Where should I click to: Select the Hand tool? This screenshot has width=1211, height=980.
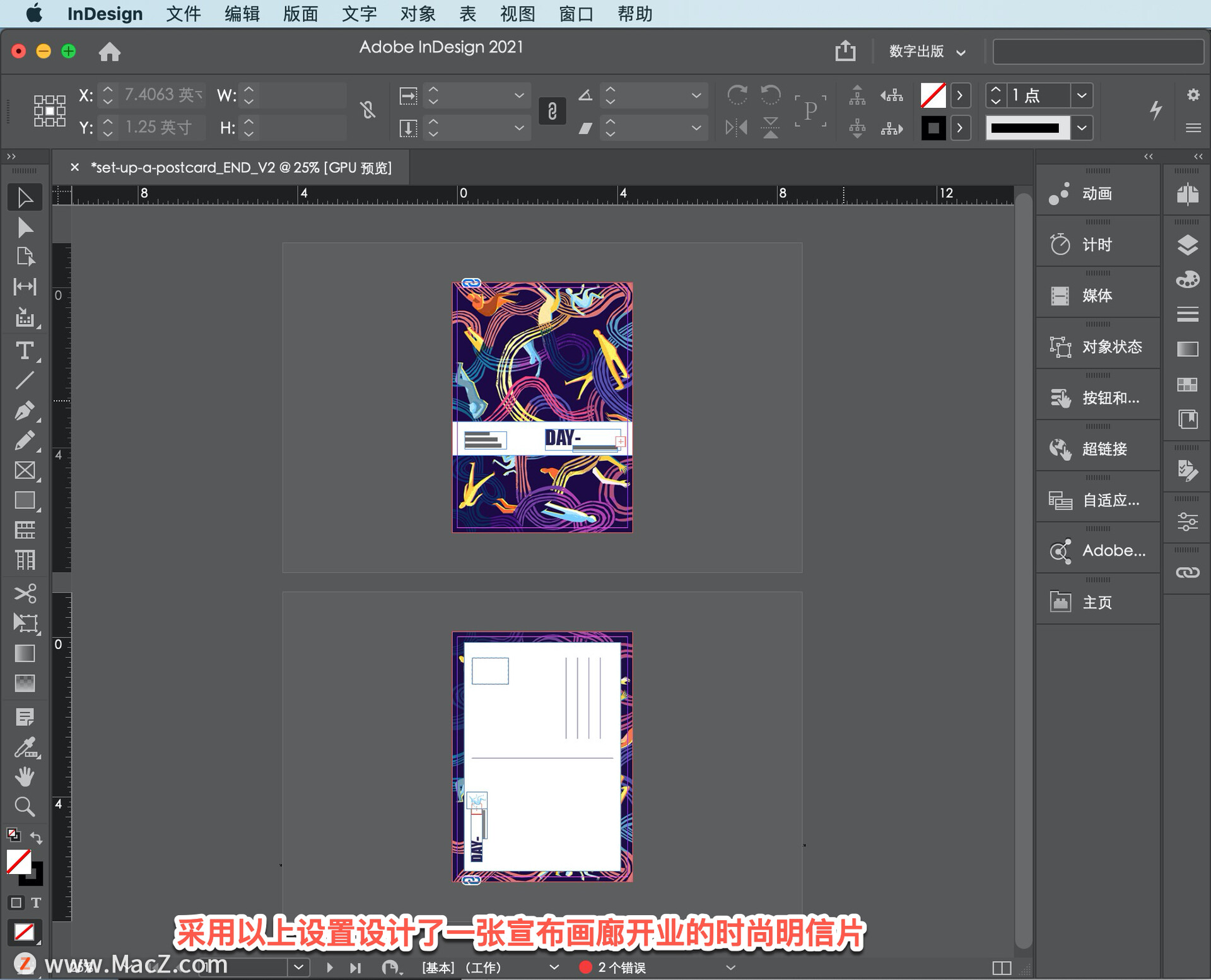(25, 776)
